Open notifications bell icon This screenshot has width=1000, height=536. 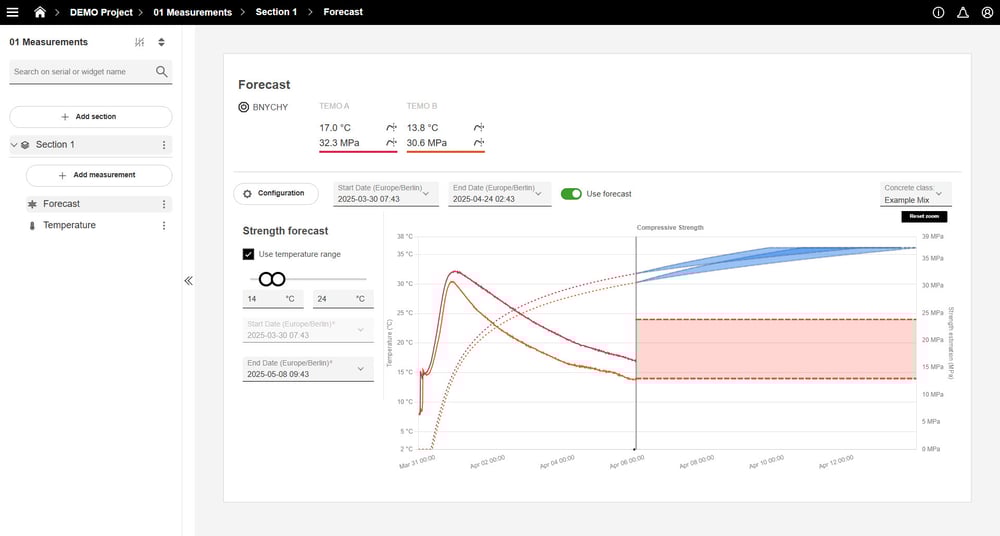click(x=962, y=12)
